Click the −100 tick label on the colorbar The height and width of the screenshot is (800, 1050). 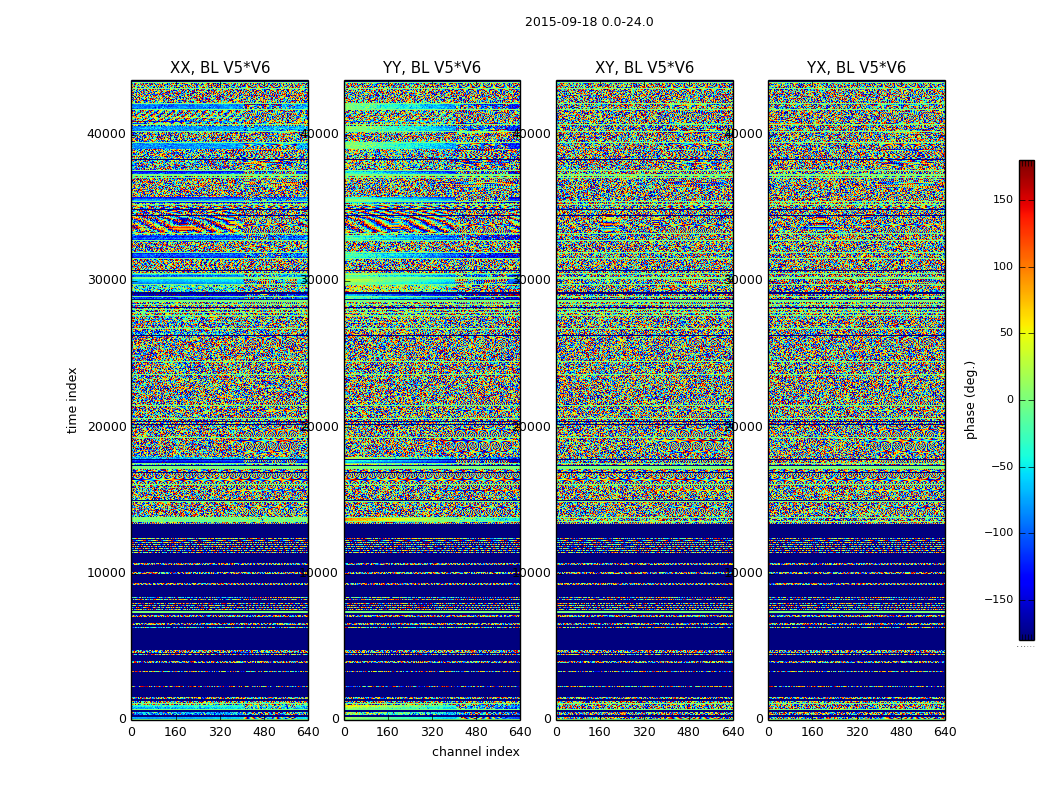pos(998,533)
